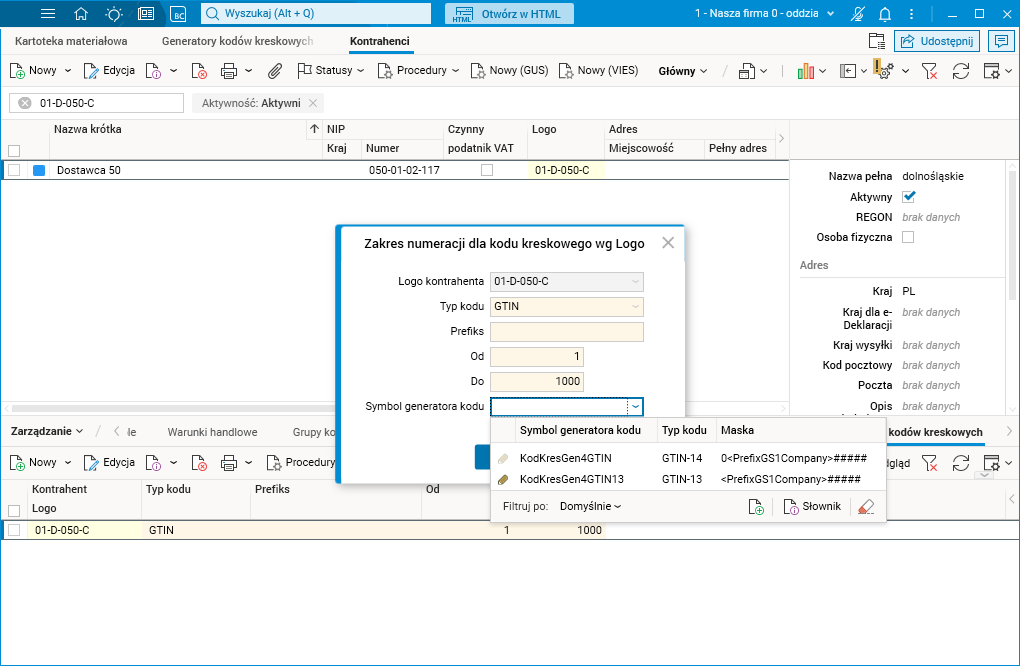Click the Wyszukaj (Alt + Q) search box
Screen dimensions: 1020x666
[x=316, y=14]
